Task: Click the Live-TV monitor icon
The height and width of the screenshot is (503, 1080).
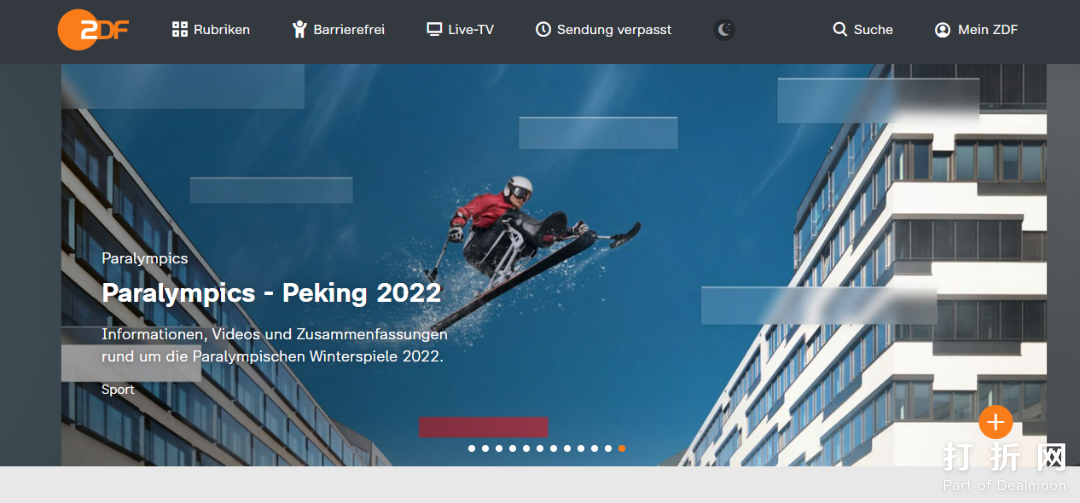Action: (434, 29)
